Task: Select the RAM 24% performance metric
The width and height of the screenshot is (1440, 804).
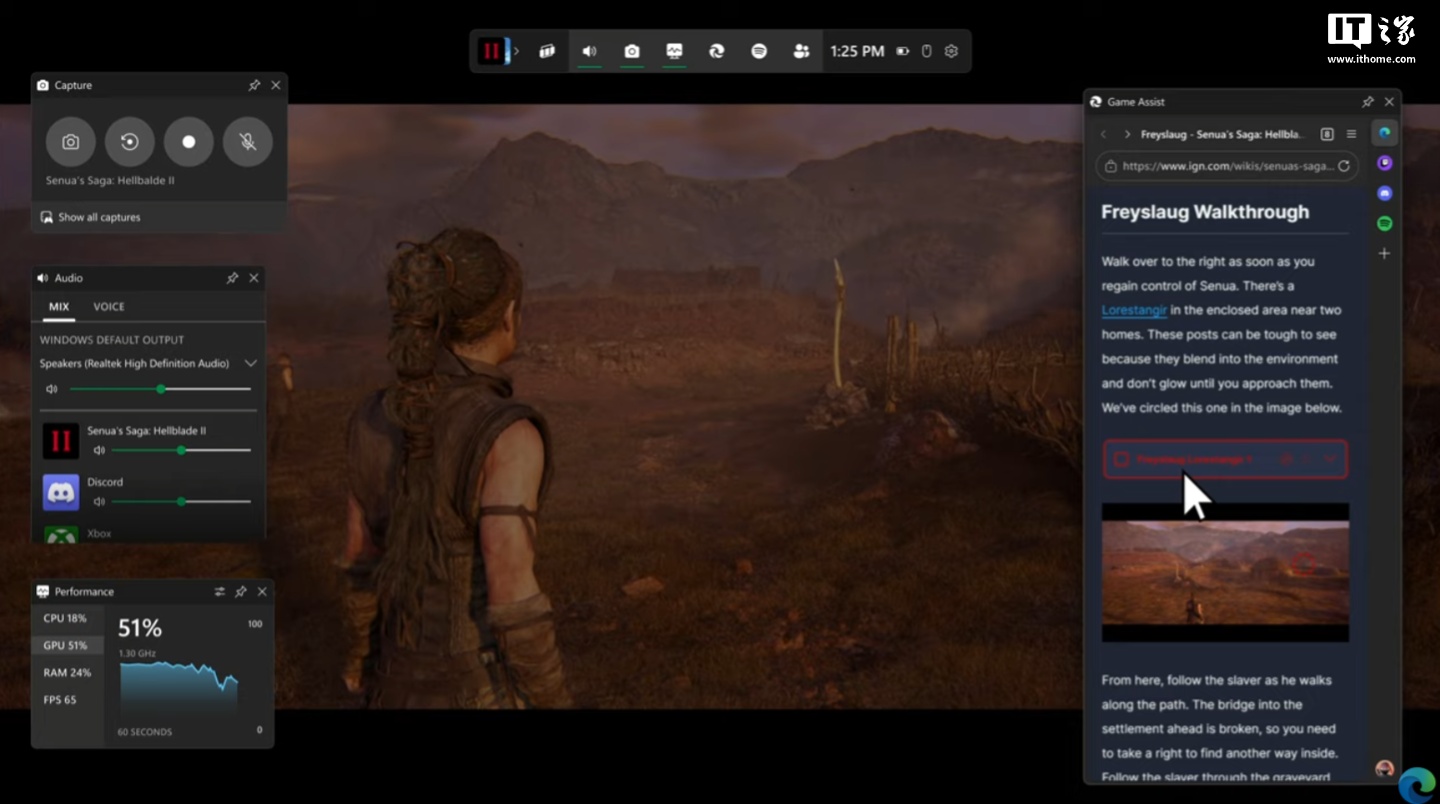Action: coord(67,673)
